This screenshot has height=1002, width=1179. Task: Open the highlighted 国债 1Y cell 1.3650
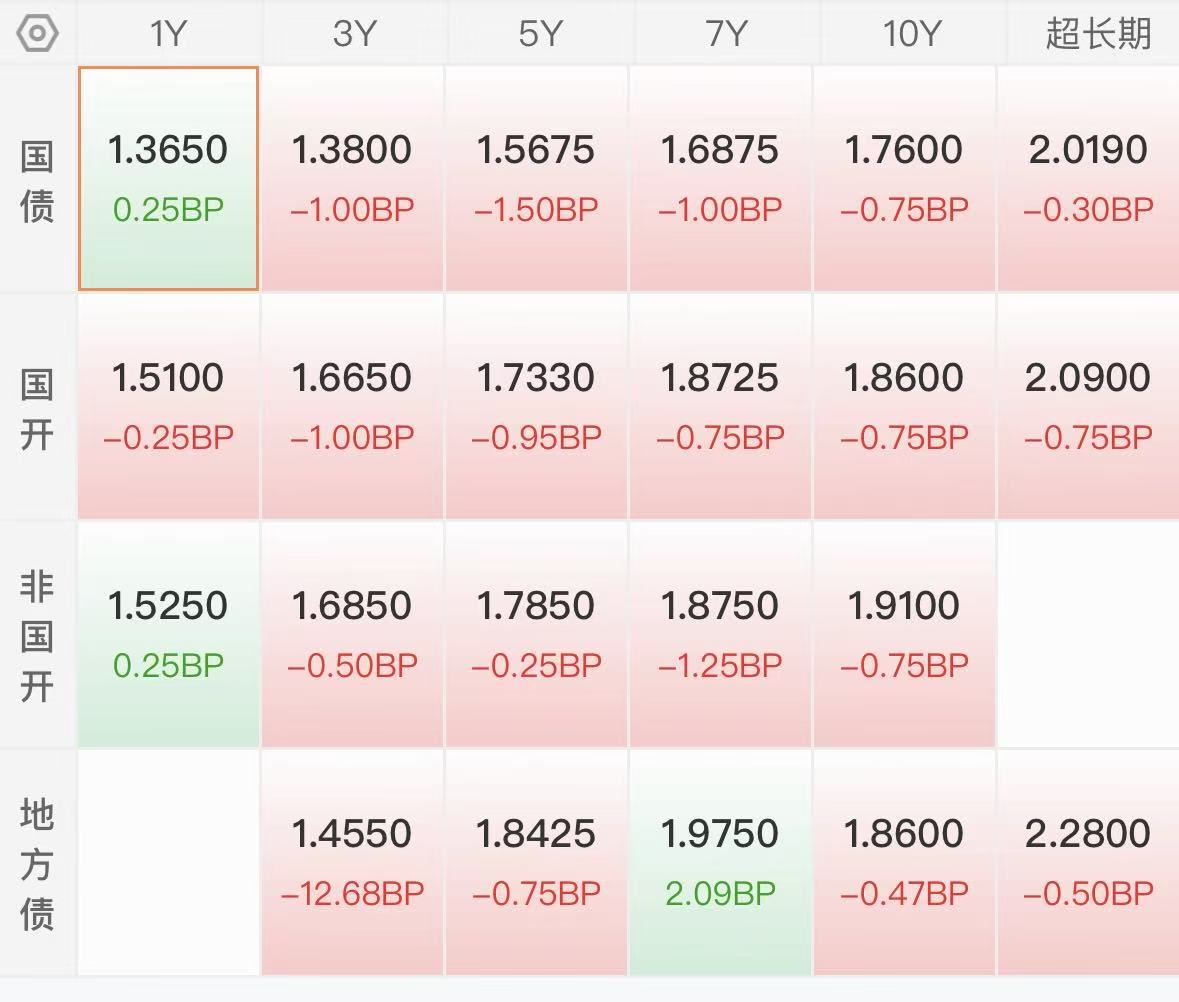pyautogui.click(x=168, y=178)
